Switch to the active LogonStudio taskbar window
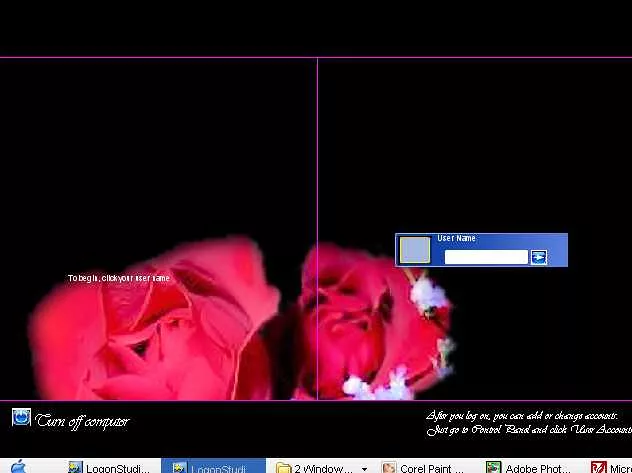The height and width of the screenshot is (473, 632). tap(215, 467)
